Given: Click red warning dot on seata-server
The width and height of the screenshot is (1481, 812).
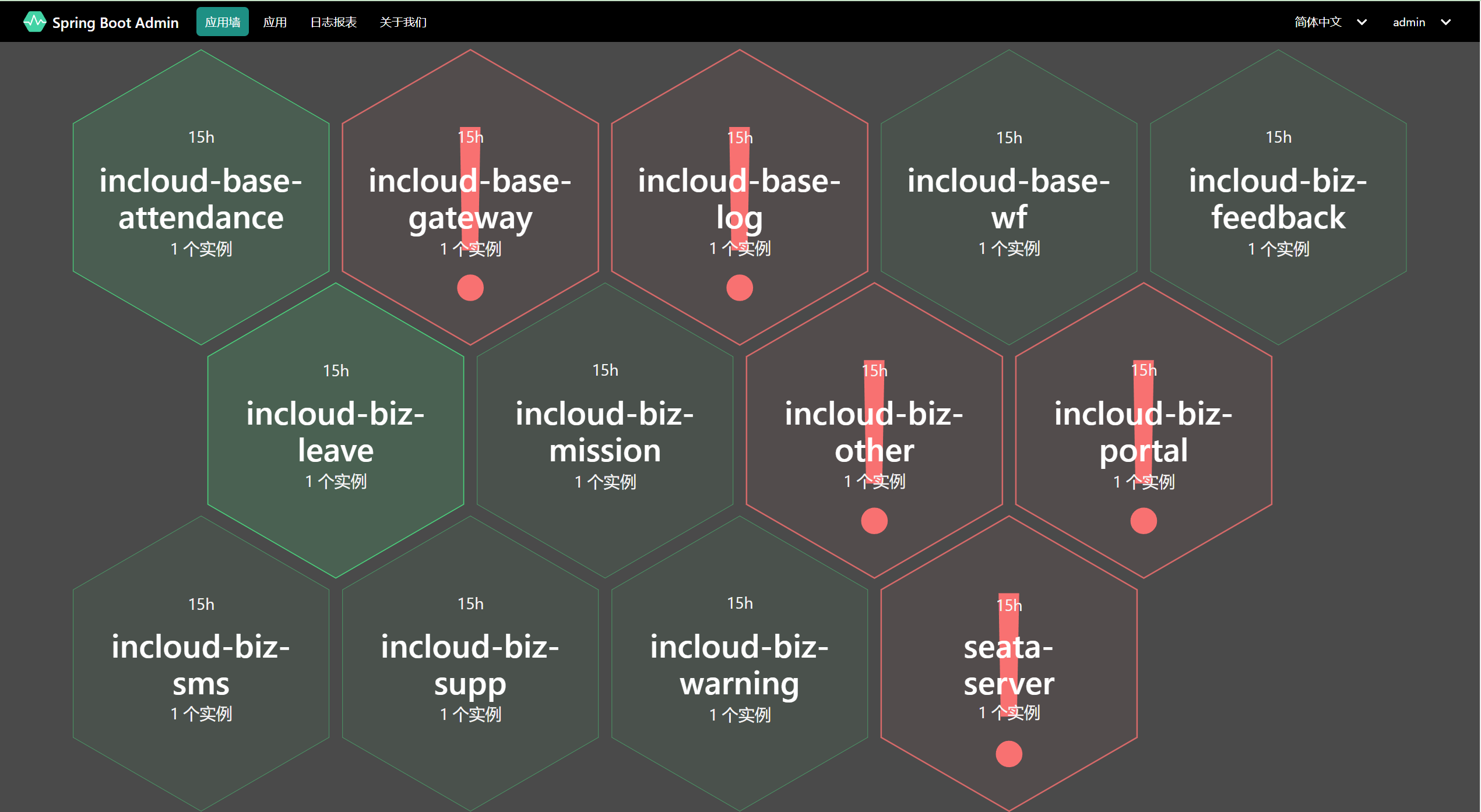Looking at the screenshot, I should 1008,754.
